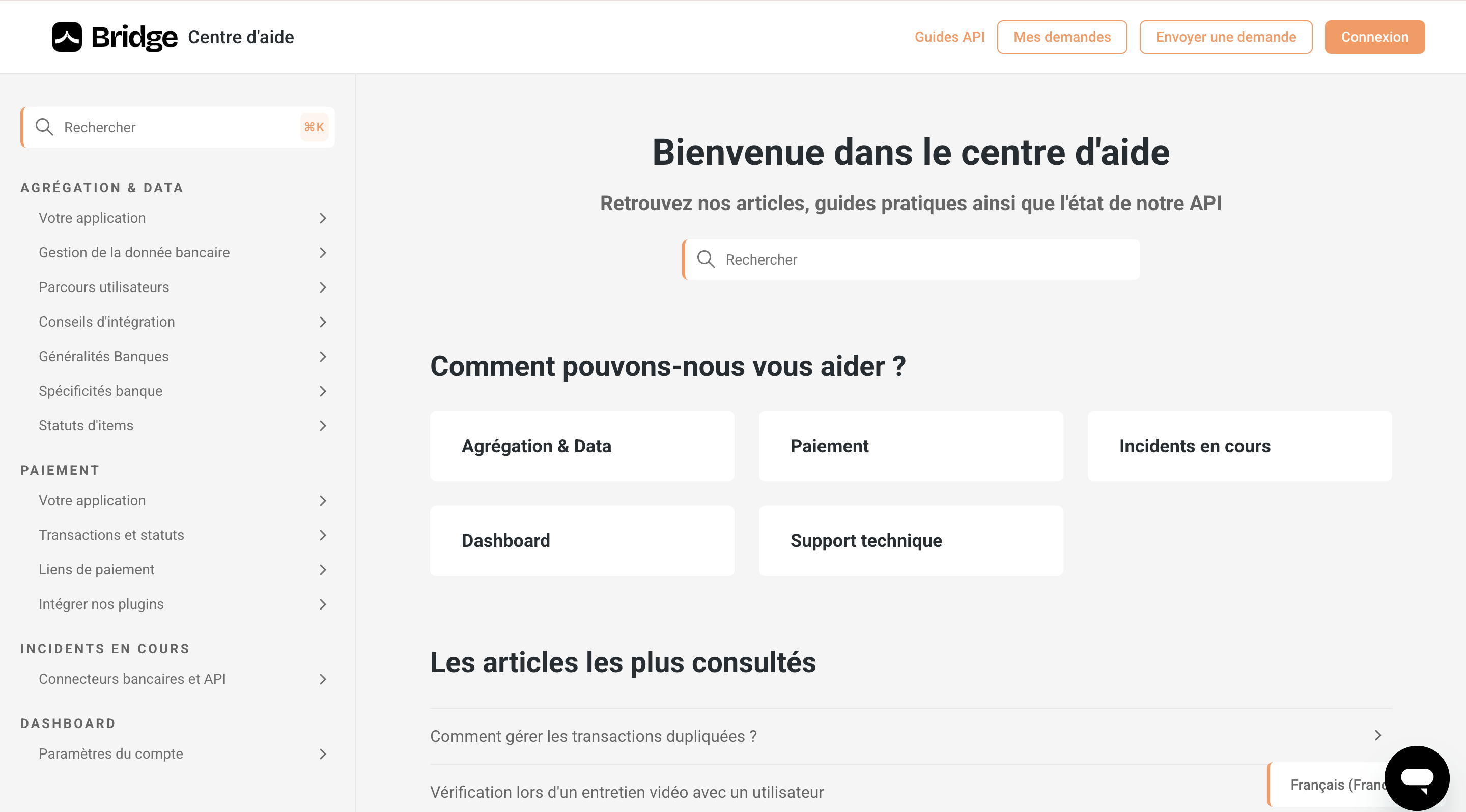The width and height of the screenshot is (1466, 812).
Task: Open Parcours utilisateurs sidebar item
Action: (x=103, y=287)
